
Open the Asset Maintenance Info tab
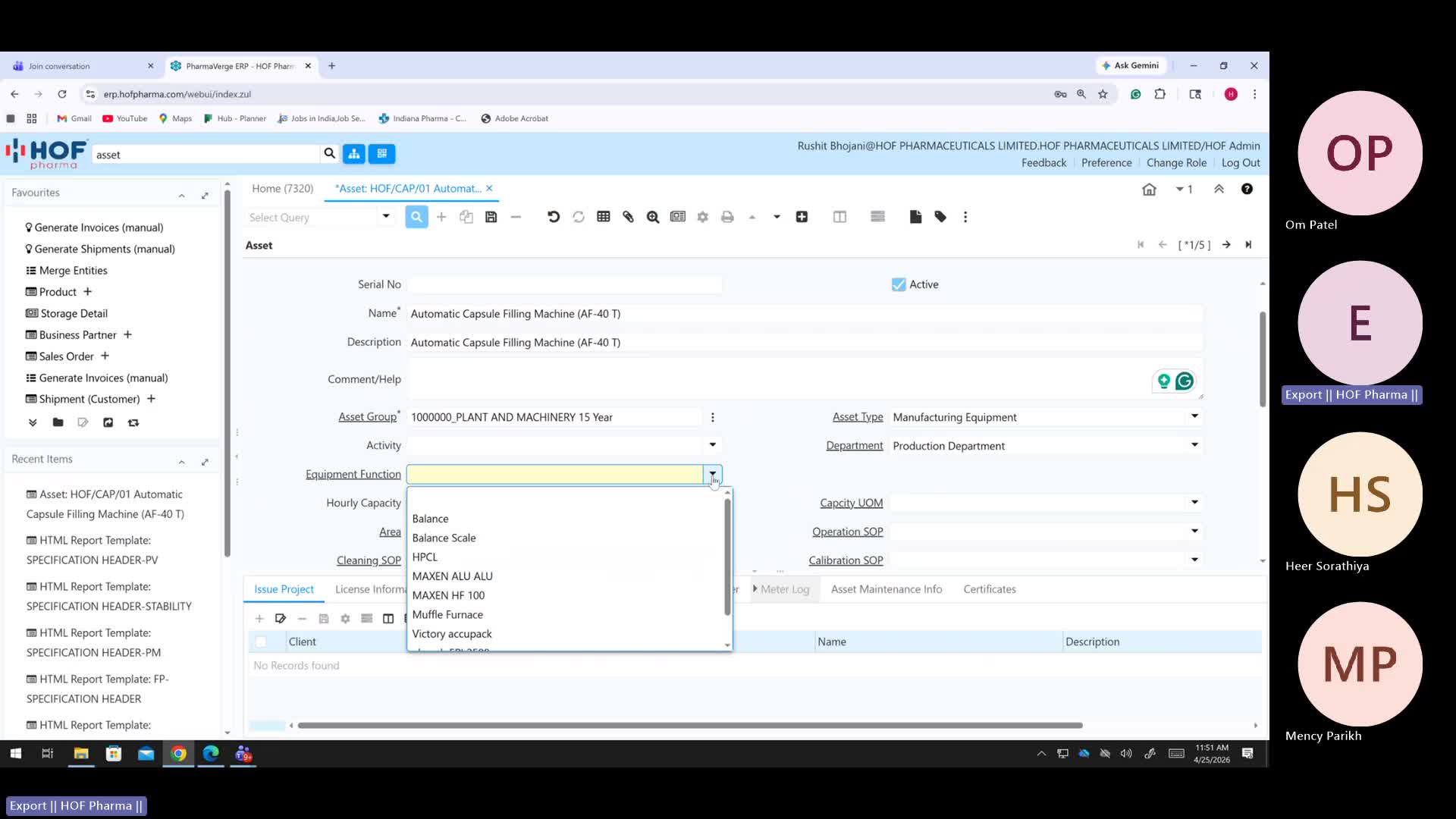pyautogui.click(x=886, y=589)
